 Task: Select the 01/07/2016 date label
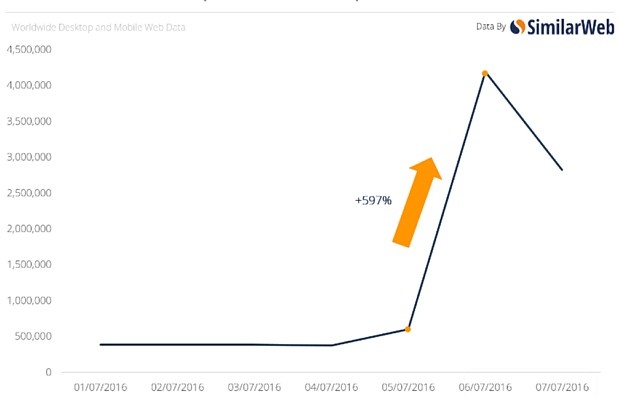pyautogui.click(x=100, y=386)
